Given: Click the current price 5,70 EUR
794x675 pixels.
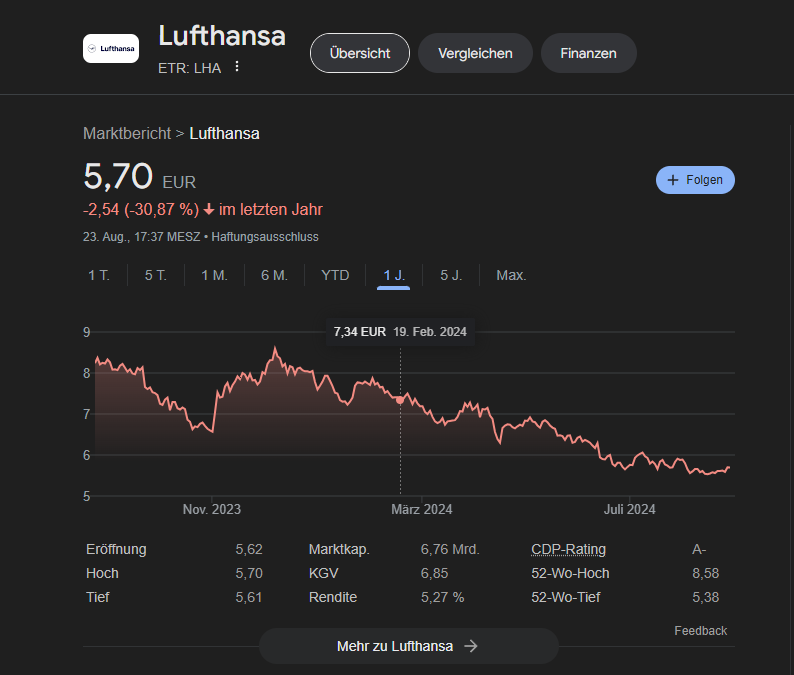Looking at the screenshot, I should pos(139,177).
